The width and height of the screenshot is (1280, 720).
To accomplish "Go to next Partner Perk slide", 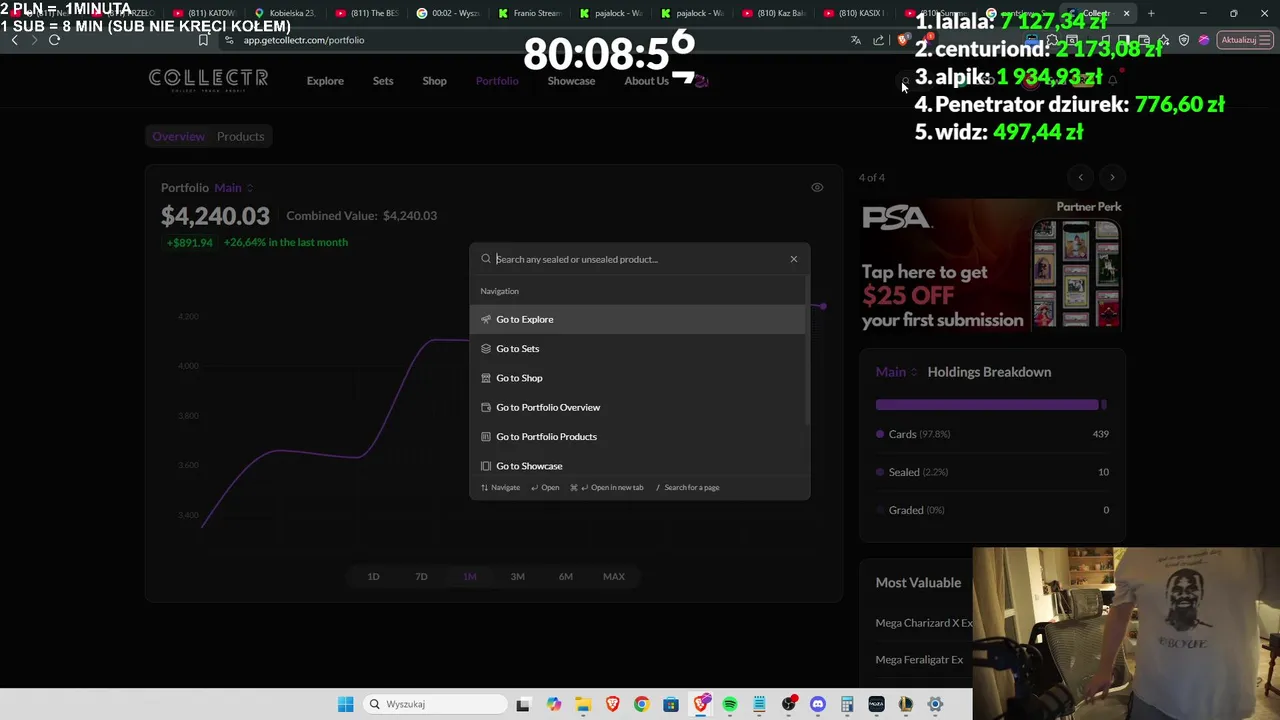I will coord(1112,177).
